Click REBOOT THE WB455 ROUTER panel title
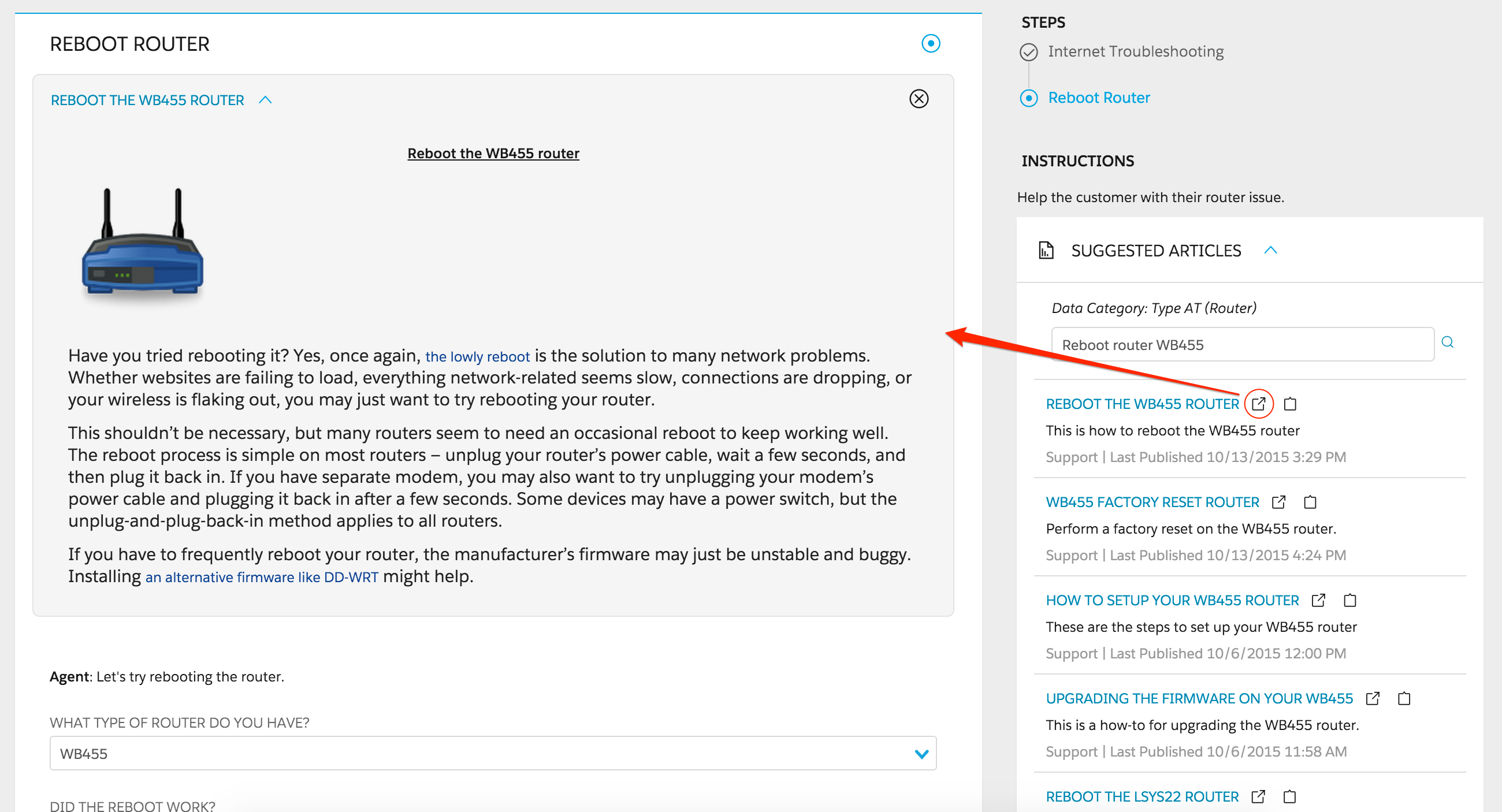 147,100
